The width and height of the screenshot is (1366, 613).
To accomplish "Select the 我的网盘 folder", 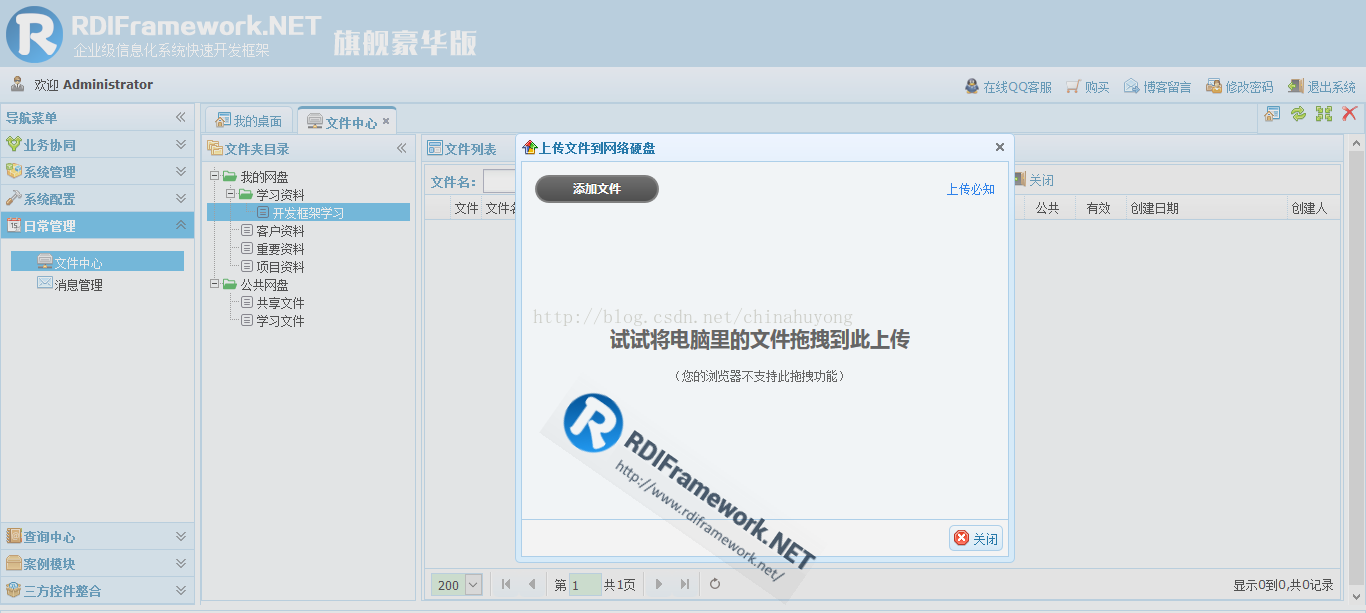I will 264,176.
